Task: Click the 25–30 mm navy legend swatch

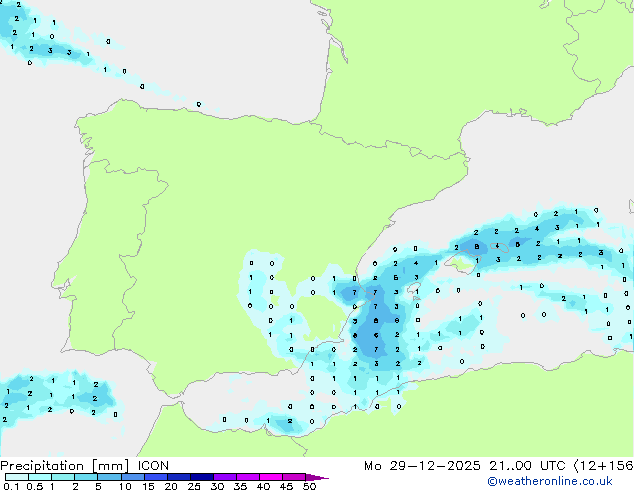Action: tap(202, 477)
